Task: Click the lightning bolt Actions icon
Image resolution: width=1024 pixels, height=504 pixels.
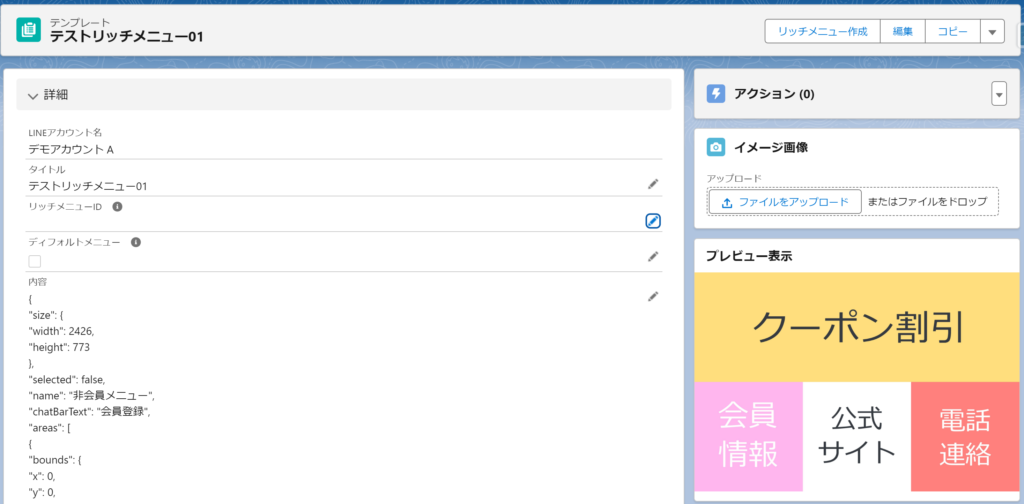Action: (715, 94)
